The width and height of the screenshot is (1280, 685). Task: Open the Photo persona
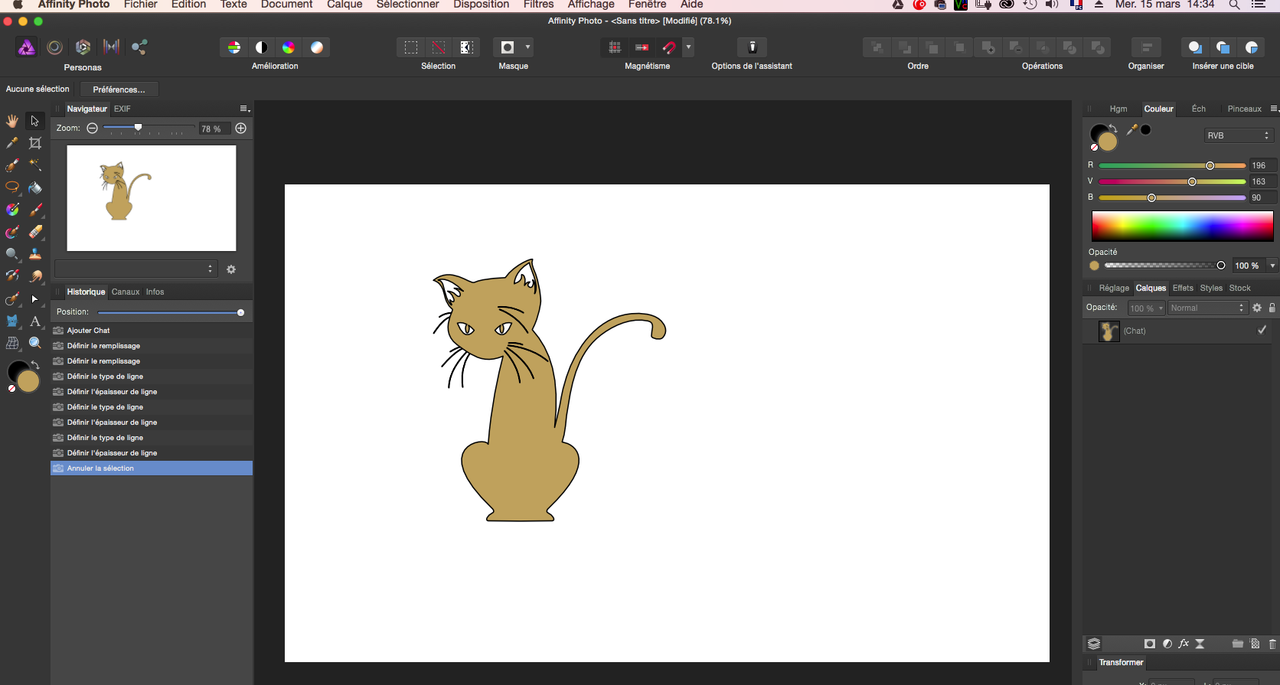26,47
